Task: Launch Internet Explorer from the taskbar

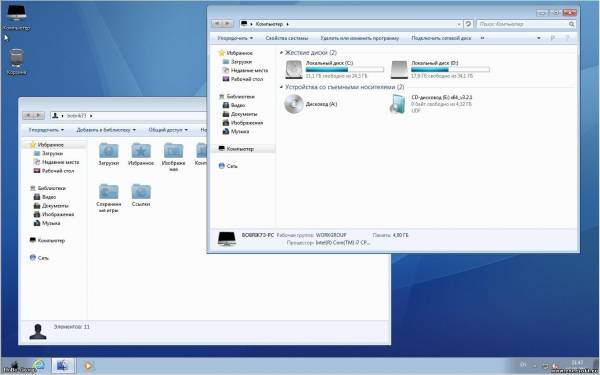Action: 39,366
